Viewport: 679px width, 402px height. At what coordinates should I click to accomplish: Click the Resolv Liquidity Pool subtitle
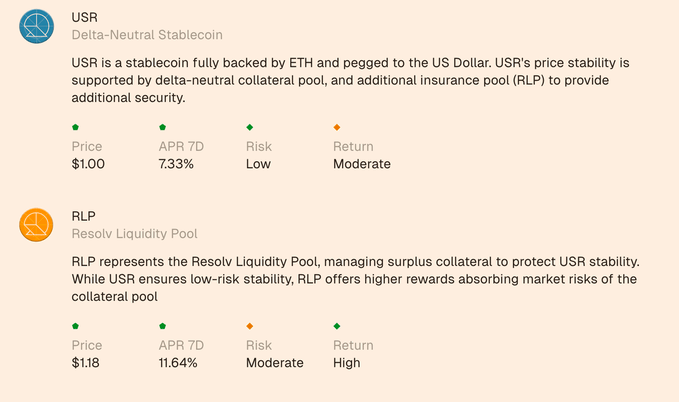(134, 234)
